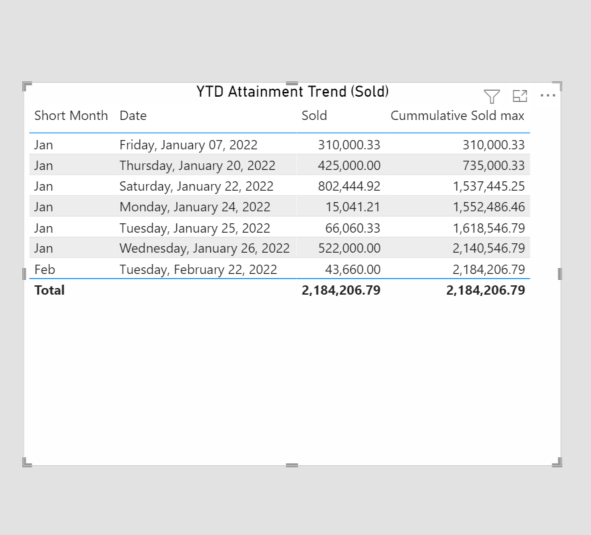Click the Sold value 43,660.00

click(353, 270)
